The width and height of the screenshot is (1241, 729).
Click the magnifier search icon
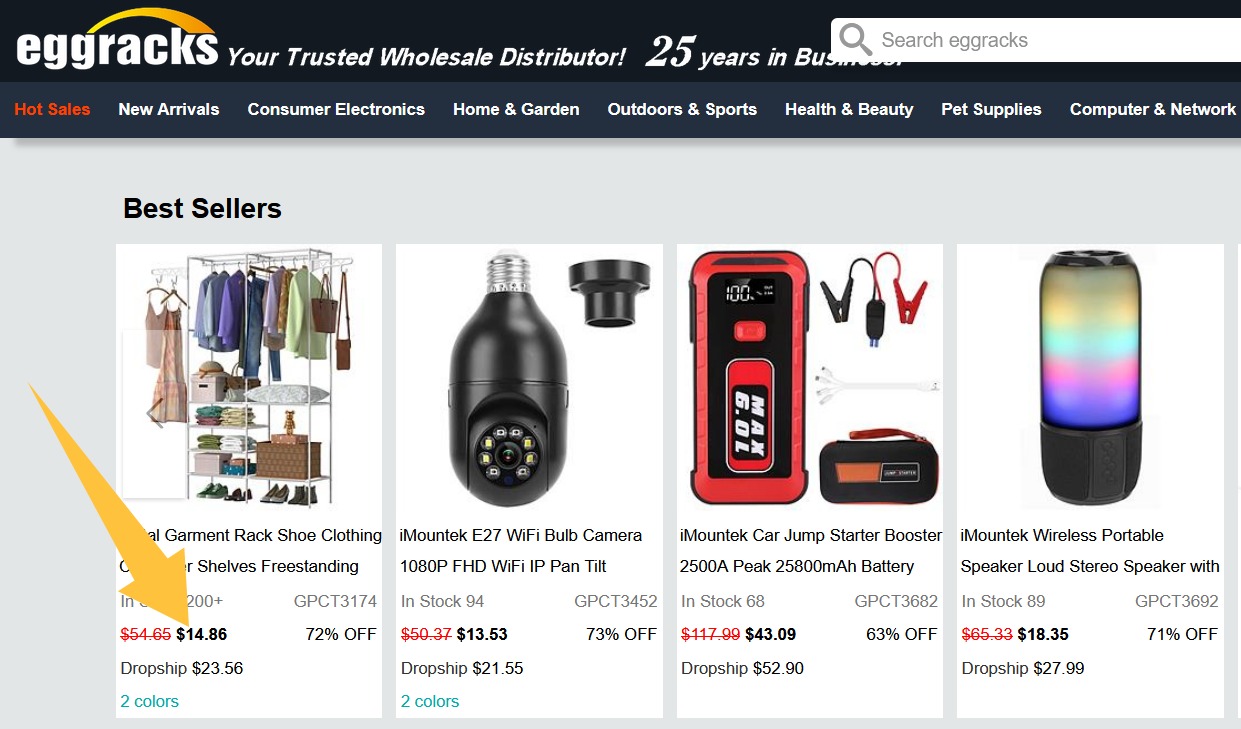(855, 41)
